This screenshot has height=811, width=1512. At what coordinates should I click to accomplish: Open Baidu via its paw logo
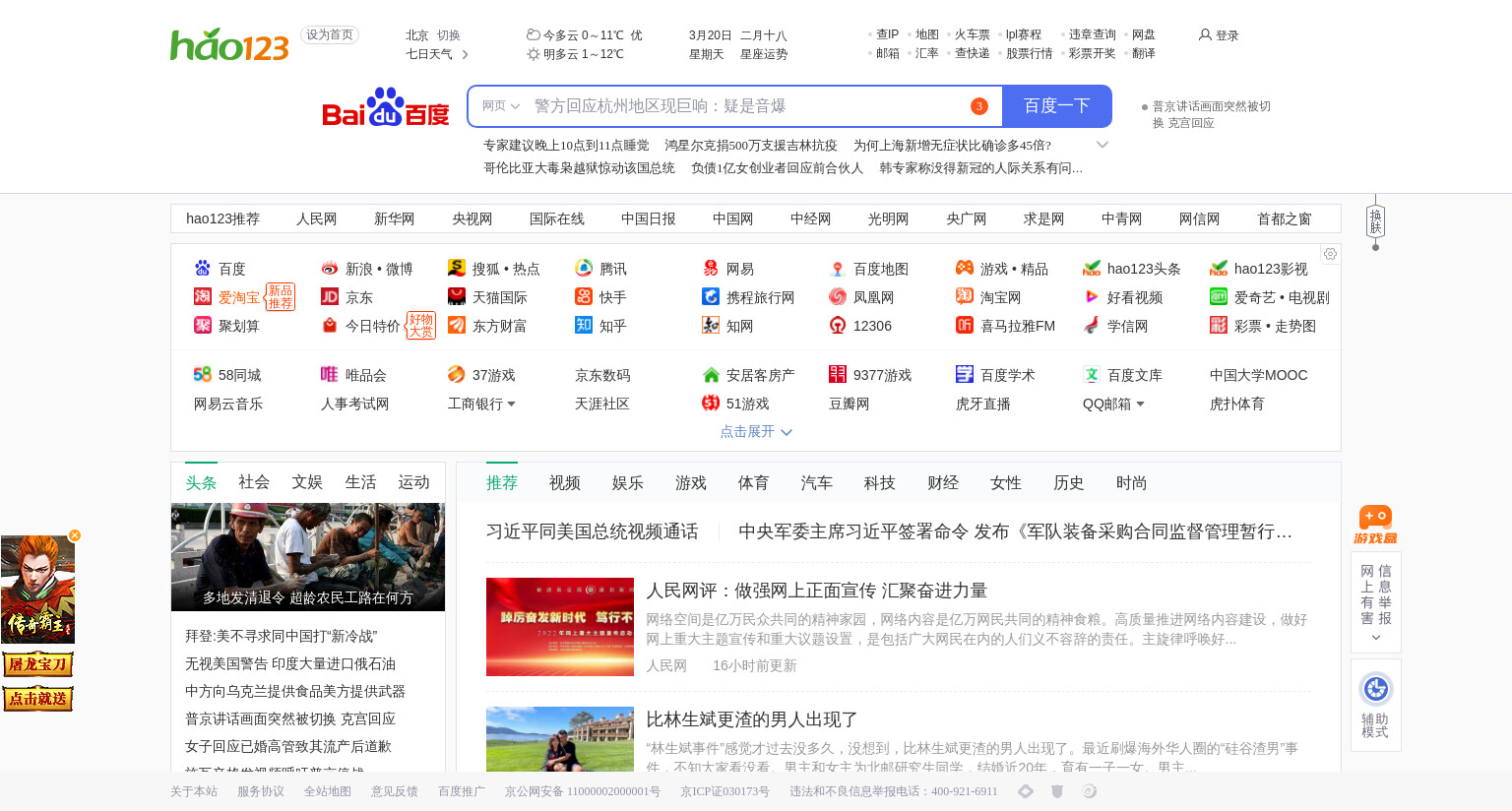pos(386,106)
